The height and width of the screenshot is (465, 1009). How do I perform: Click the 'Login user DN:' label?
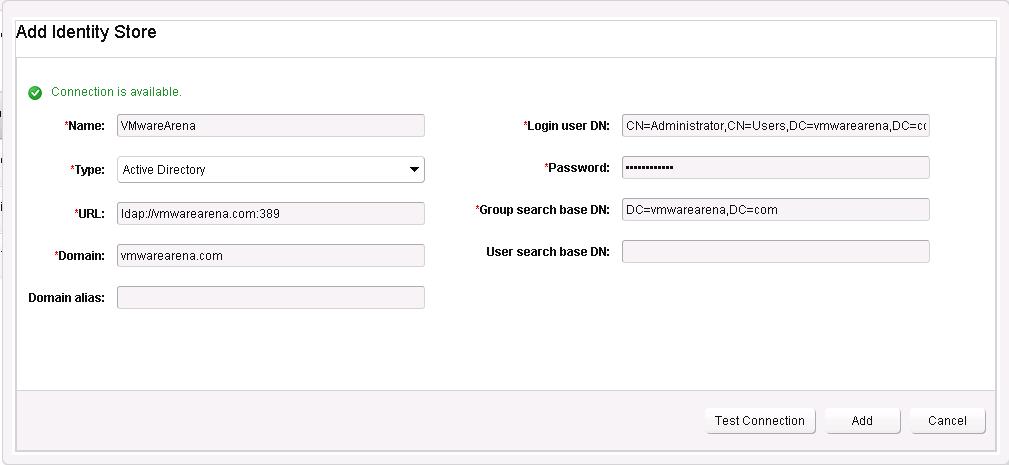tap(568, 126)
